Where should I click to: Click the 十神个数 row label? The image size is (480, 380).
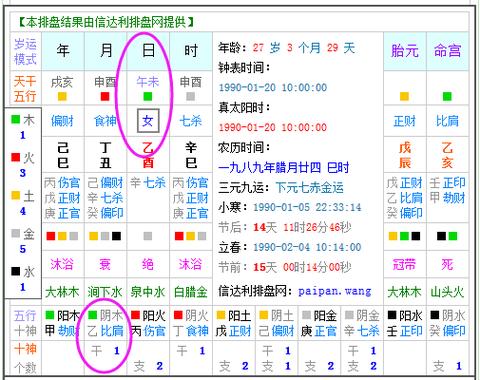pyautogui.click(x=25, y=358)
